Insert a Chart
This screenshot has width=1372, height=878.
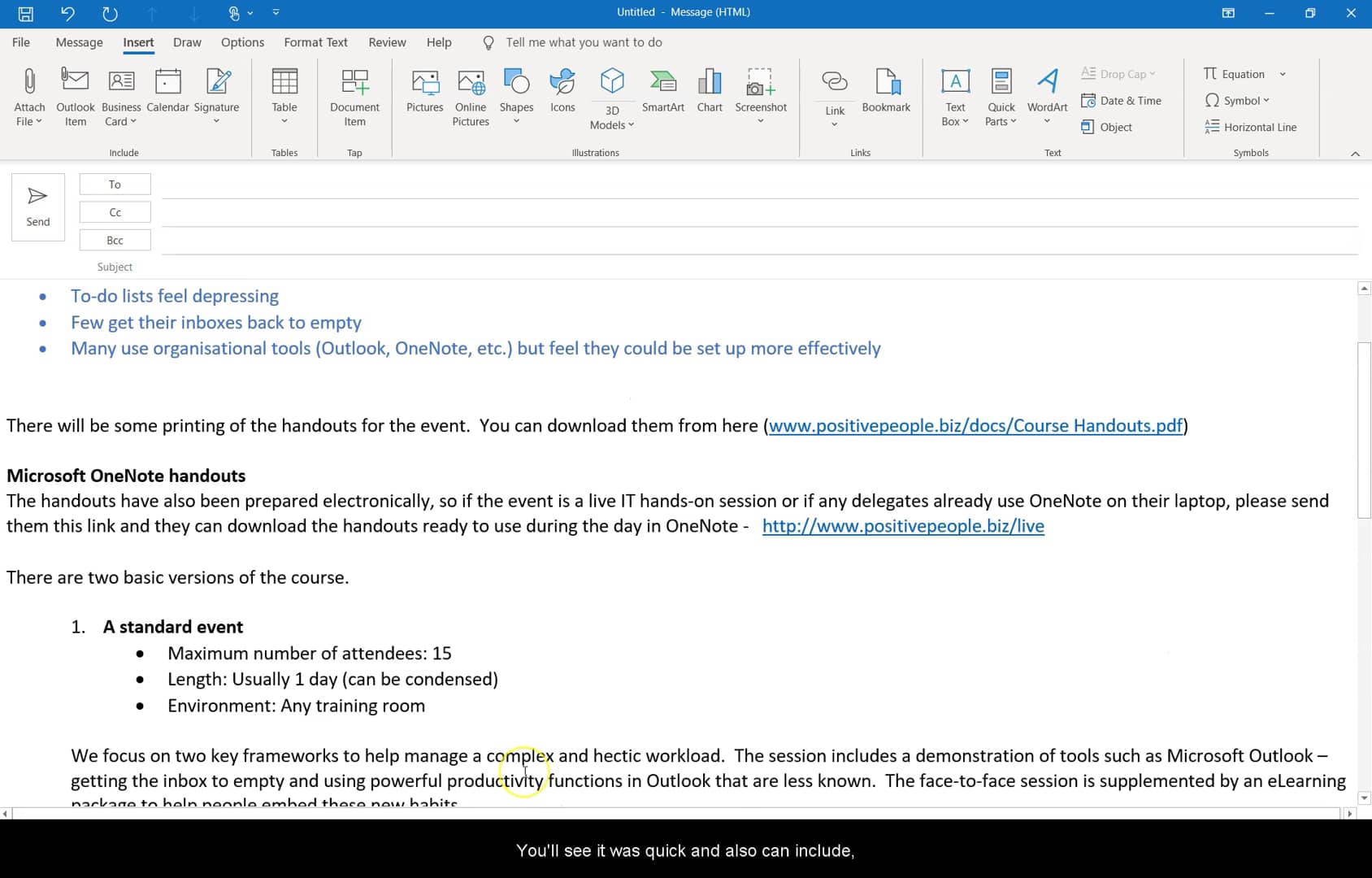710,91
